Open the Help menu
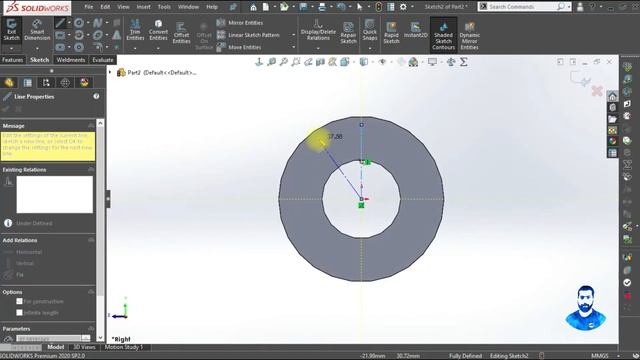 coord(212,7)
